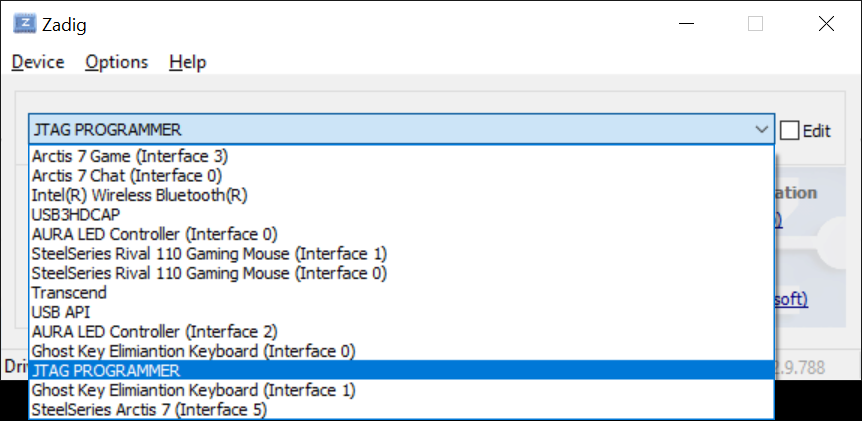Choose SteelSeries Rival 110 Mouse (Interface 1)
Image resolution: width=862 pixels, height=421 pixels.
[209, 254]
